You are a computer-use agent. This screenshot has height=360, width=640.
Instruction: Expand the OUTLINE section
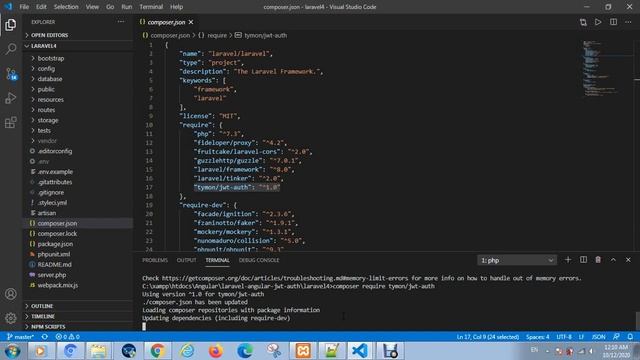tap(78, 306)
